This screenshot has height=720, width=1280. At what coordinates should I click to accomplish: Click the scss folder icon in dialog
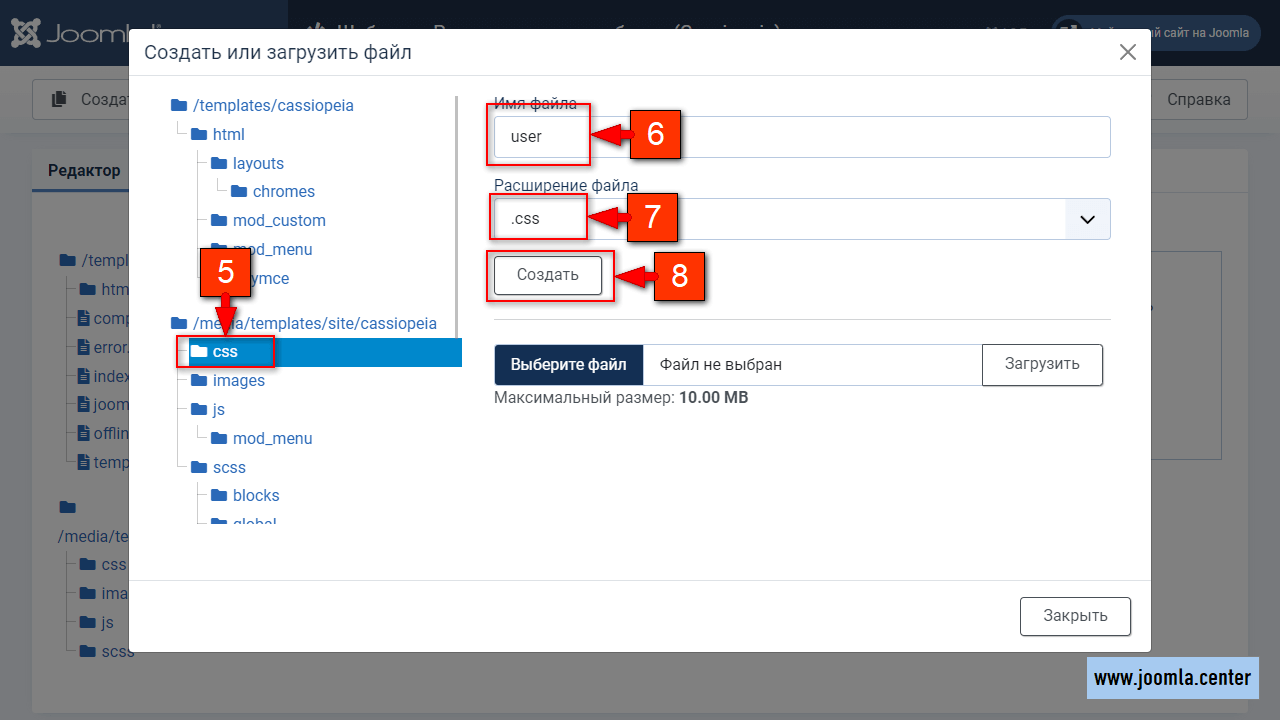[x=199, y=467]
